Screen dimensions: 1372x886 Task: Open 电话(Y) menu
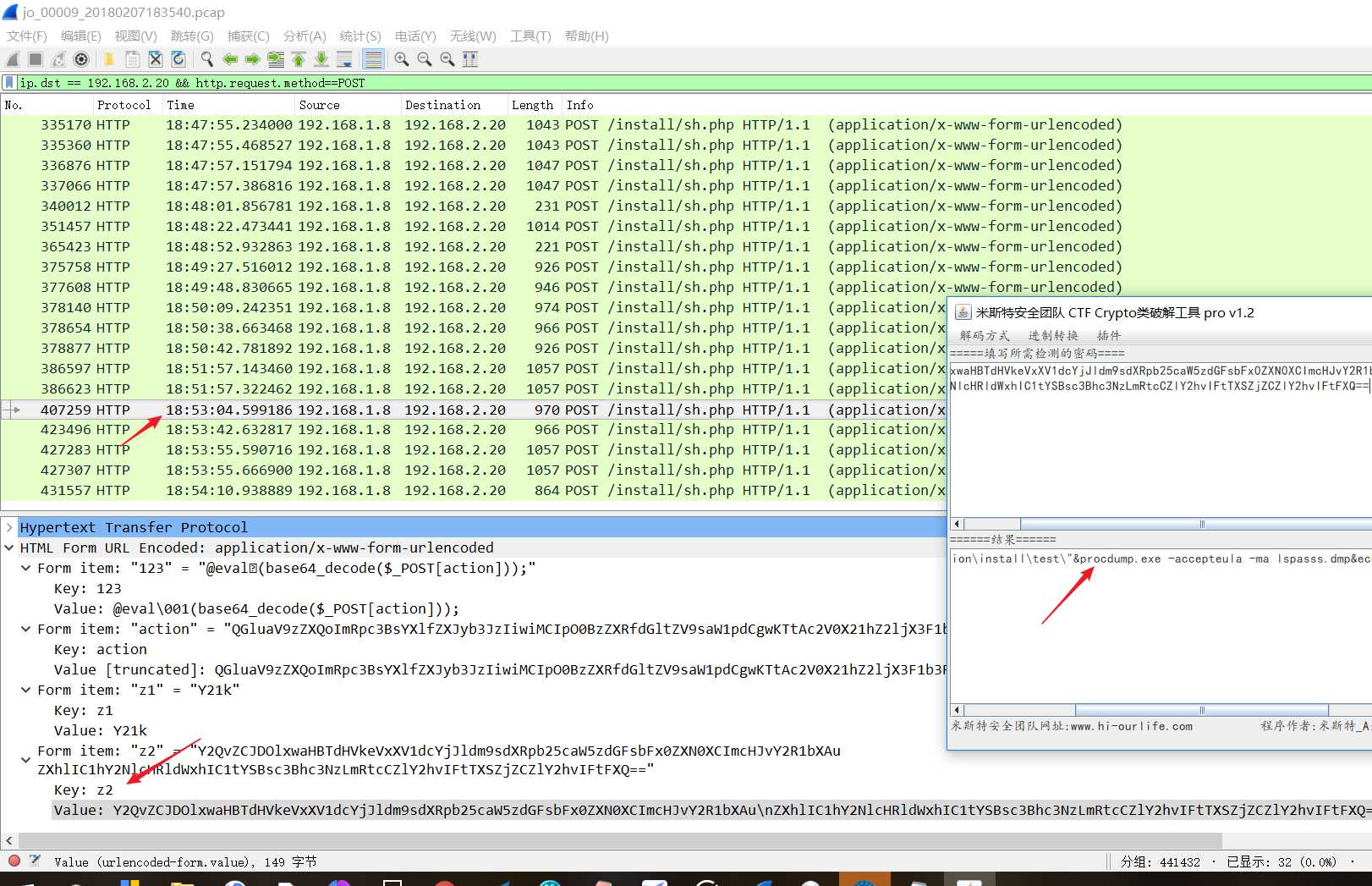(415, 36)
